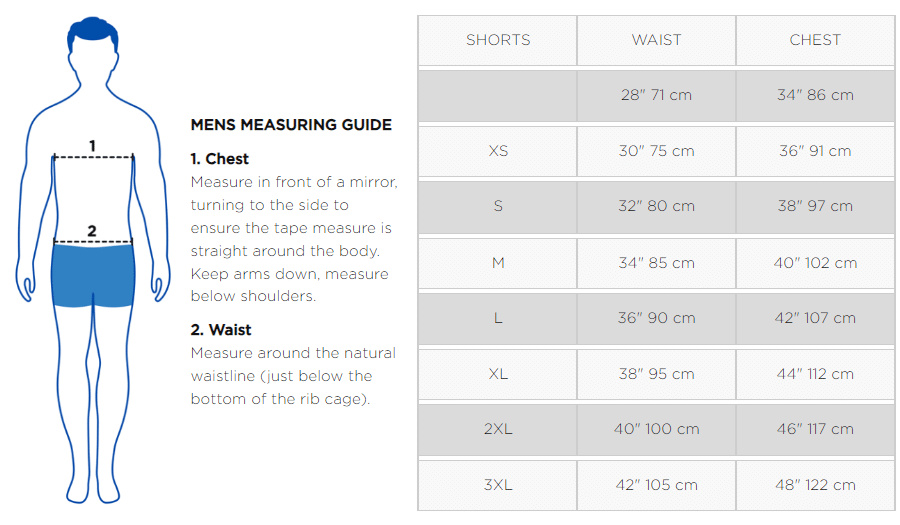Click the waist measurement line marked 2
The height and width of the screenshot is (525, 900).
[x=92, y=241]
